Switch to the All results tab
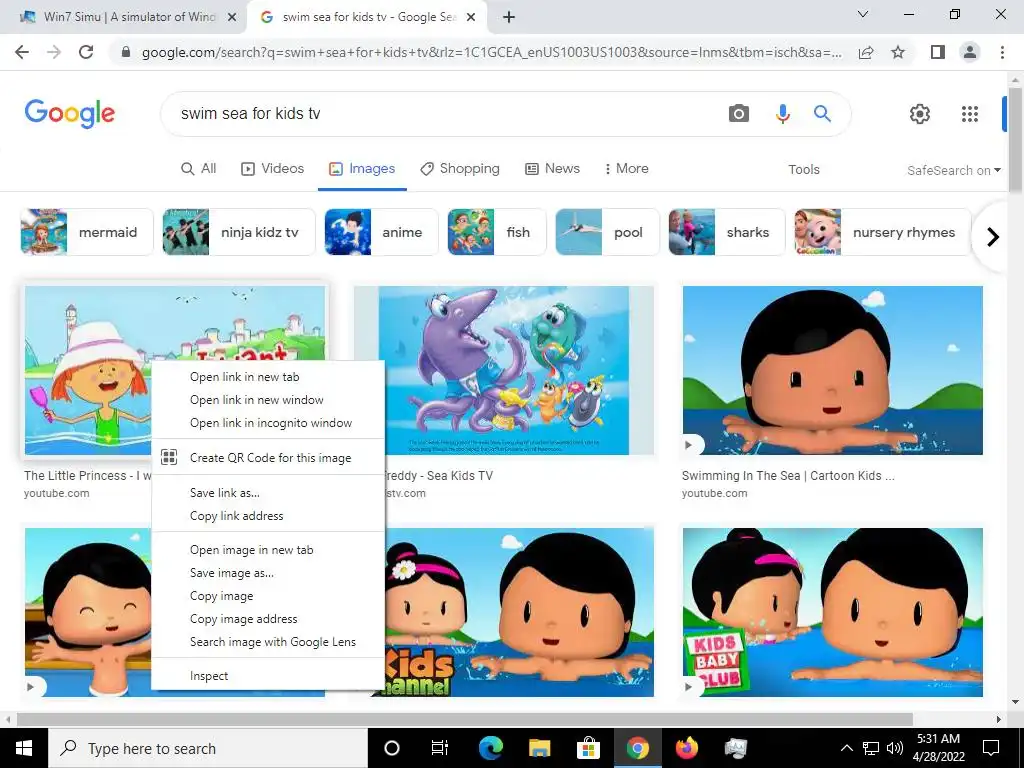The image size is (1024, 768). point(199,168)
